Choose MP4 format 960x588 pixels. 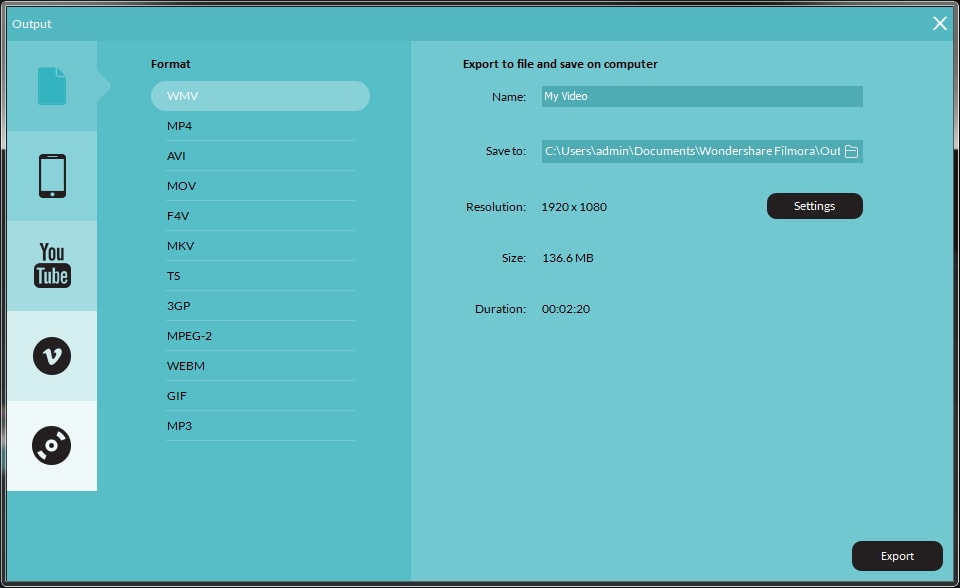click(260, 126)
